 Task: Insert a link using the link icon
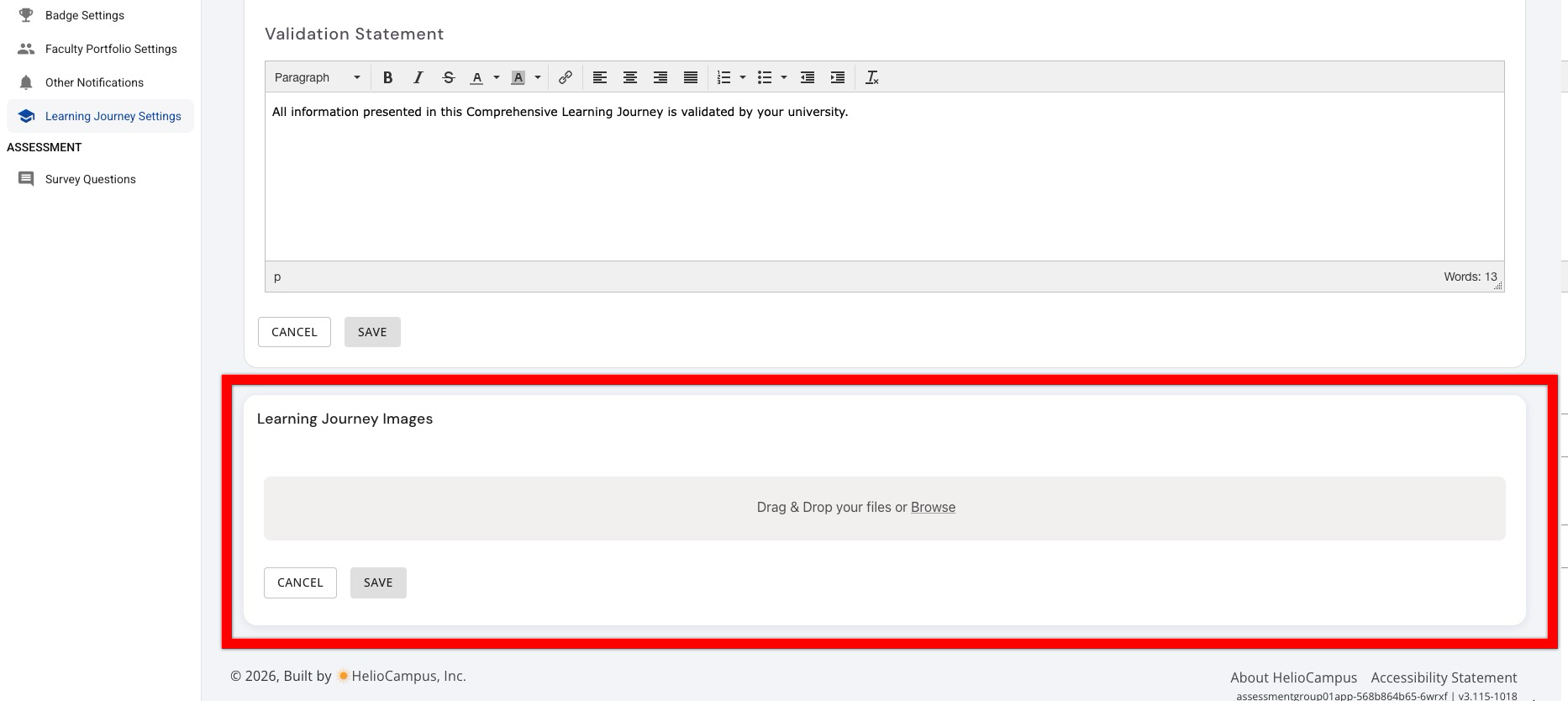pyautogui.click(x=566, y=77)
